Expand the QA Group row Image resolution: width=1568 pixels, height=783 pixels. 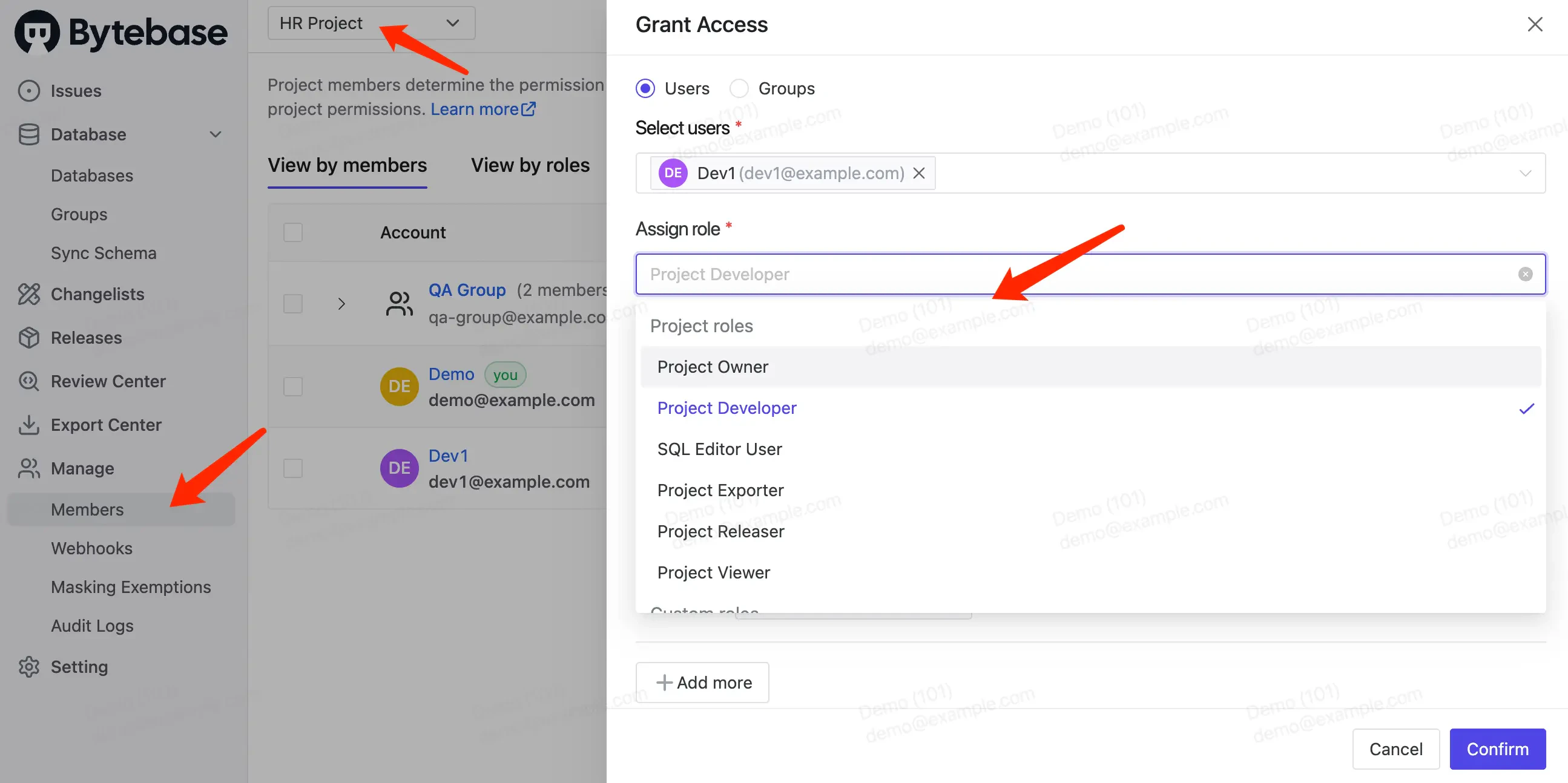(x=341, y=303)
